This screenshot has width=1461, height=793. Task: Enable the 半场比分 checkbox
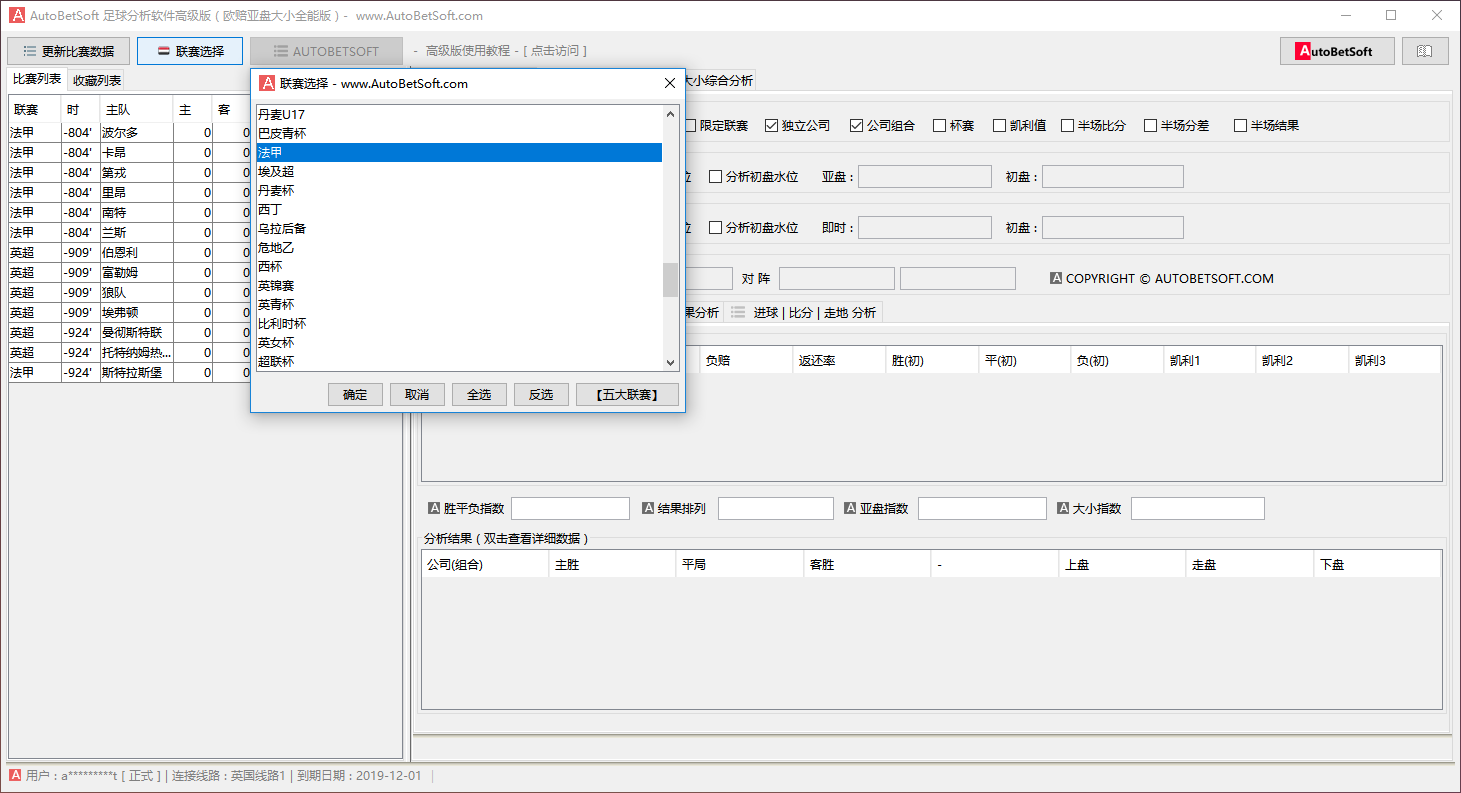click(x=1067, y=126)
